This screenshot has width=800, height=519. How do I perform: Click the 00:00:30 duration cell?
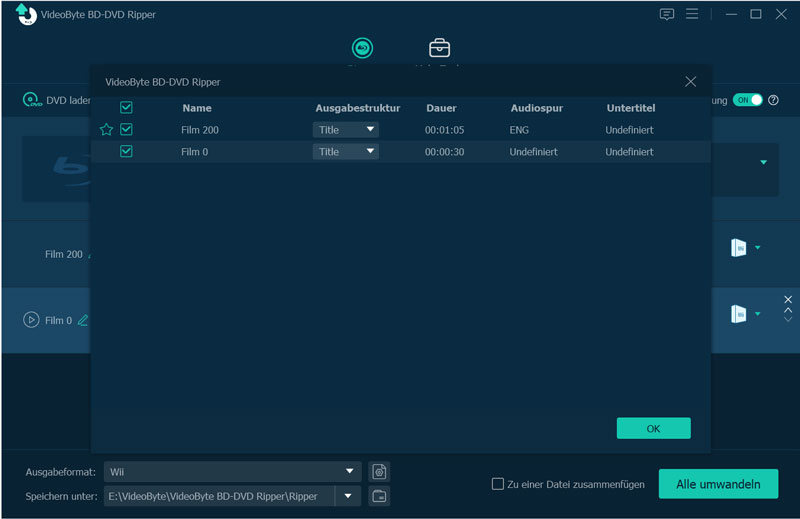tap(444, 152)
